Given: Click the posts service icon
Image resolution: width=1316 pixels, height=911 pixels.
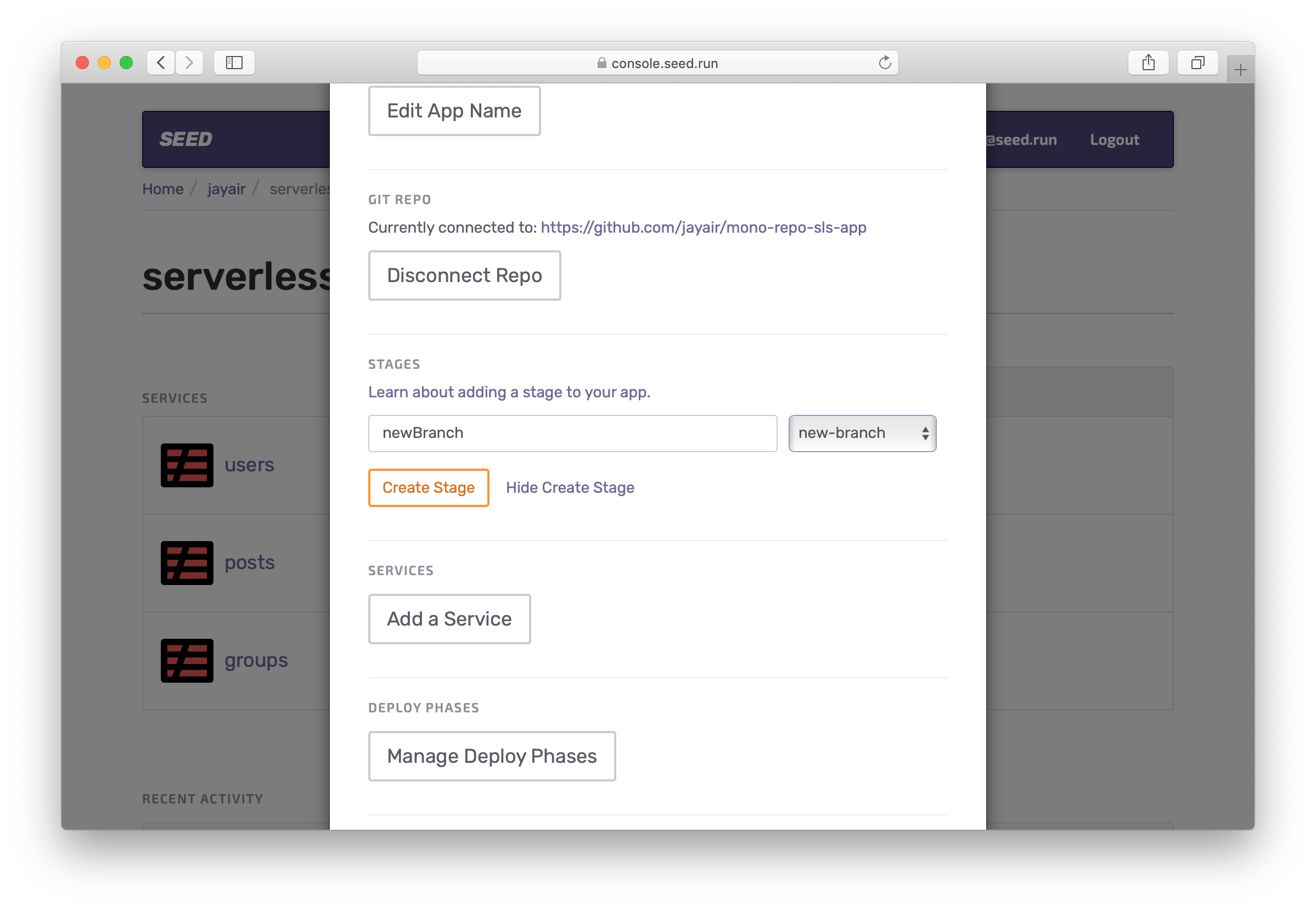Looking at the screenshot, I should tap(187, 563).
